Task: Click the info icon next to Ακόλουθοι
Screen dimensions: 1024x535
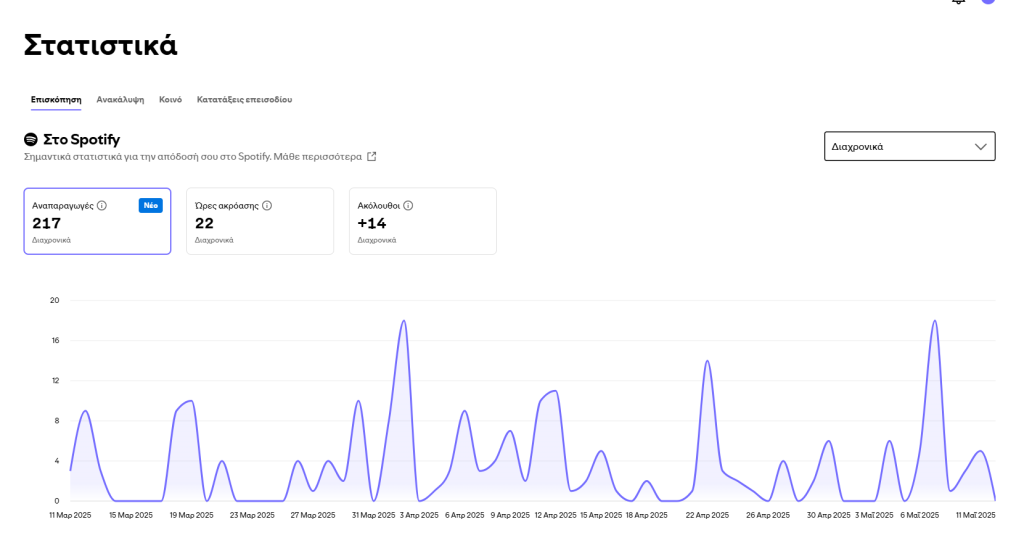Action: 408,205
